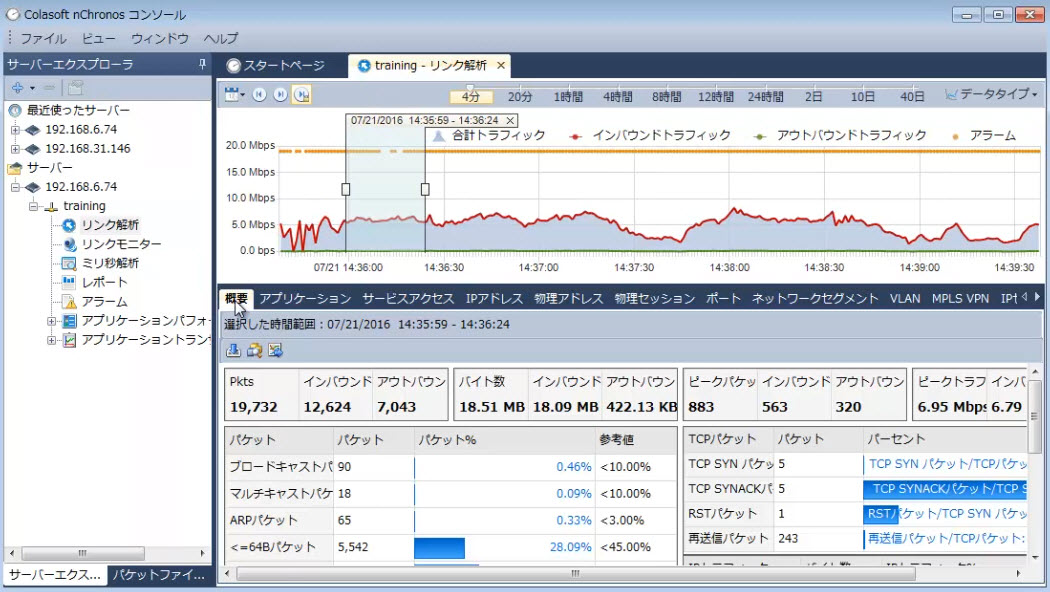Toggle the highlighted go-to-latest button

302,94
